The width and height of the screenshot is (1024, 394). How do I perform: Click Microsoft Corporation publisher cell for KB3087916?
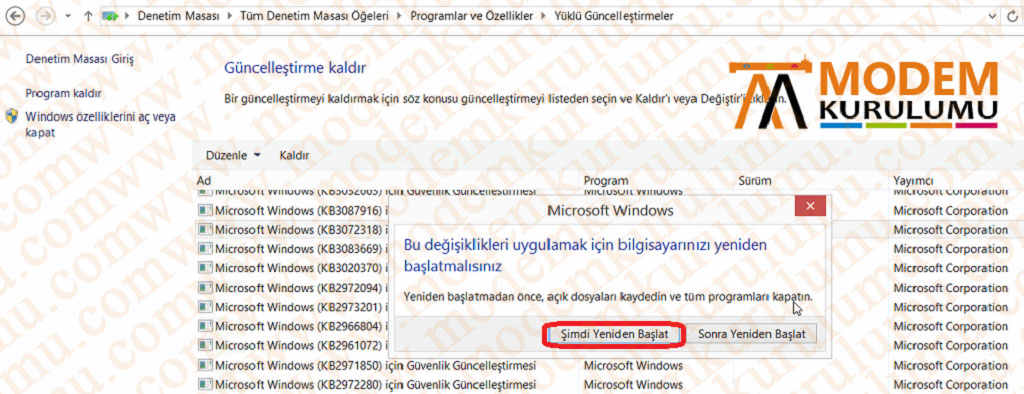point(950,210)
